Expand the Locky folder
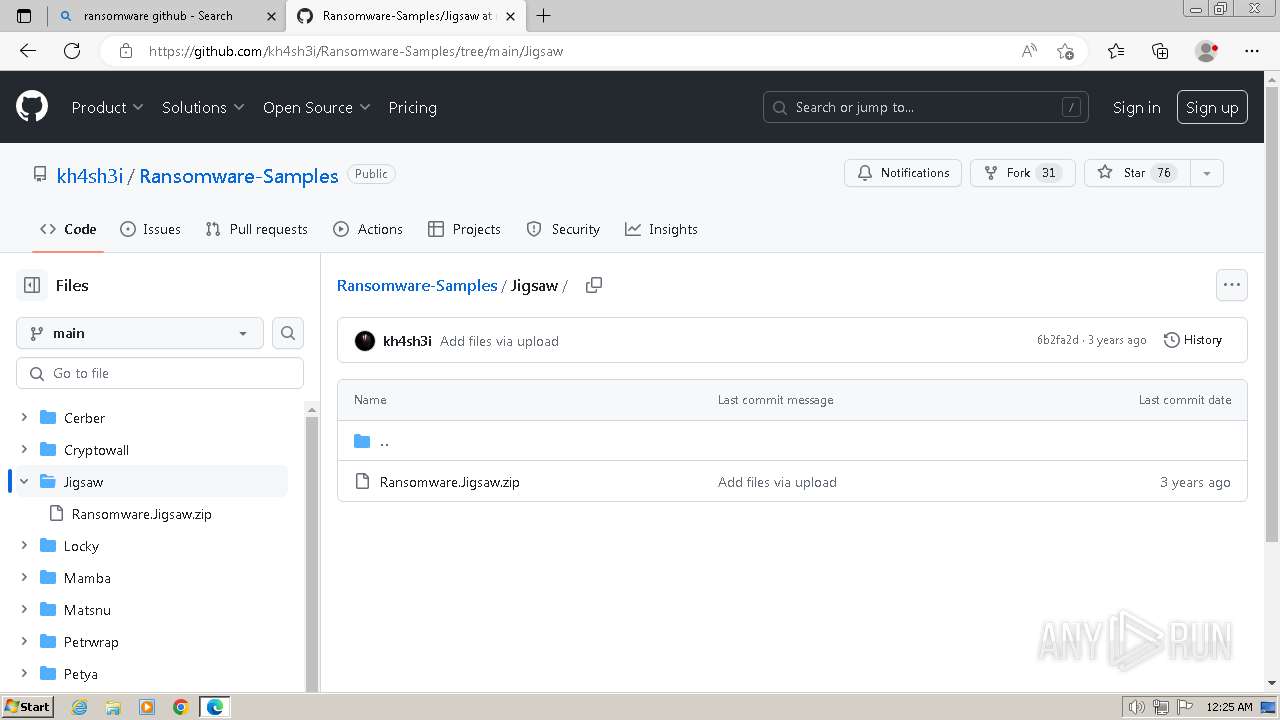 click(24, 546)
